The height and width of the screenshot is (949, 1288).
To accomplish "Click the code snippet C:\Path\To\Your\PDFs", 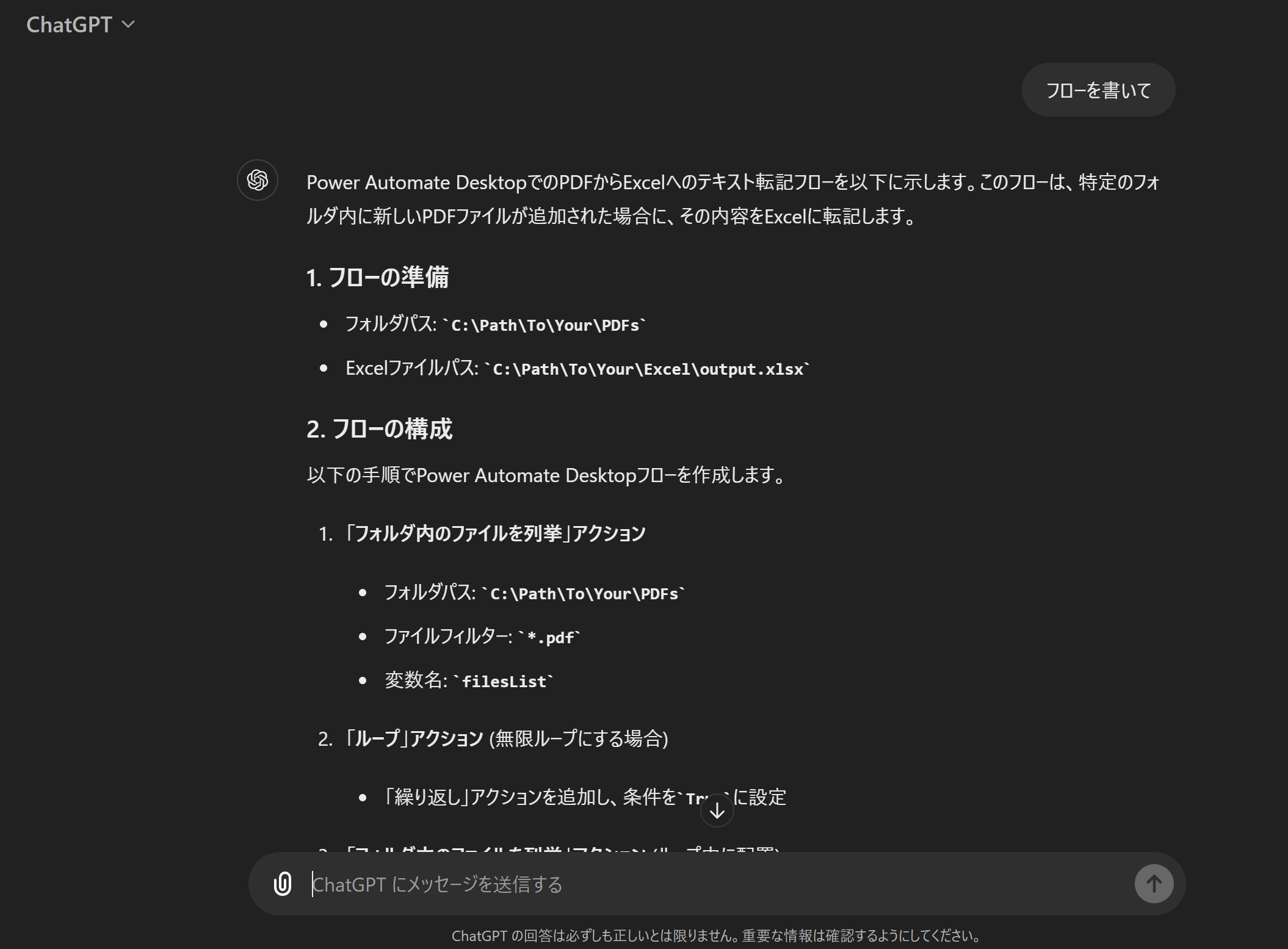I will click(548, 325).
